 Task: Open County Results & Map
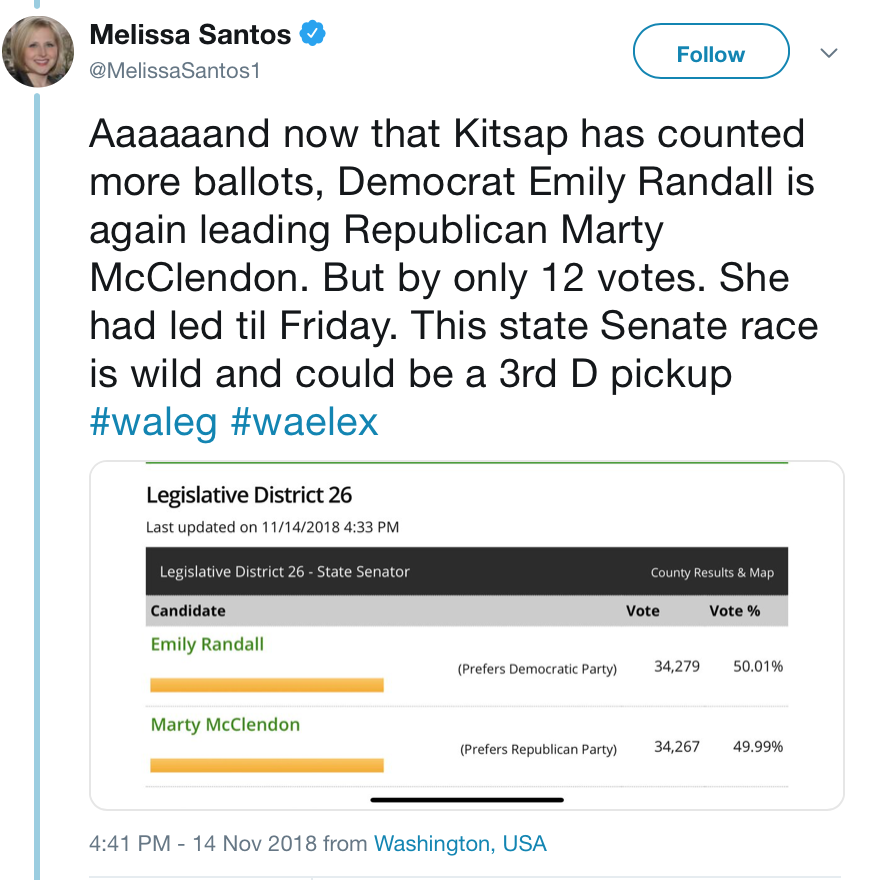point(712,573)
